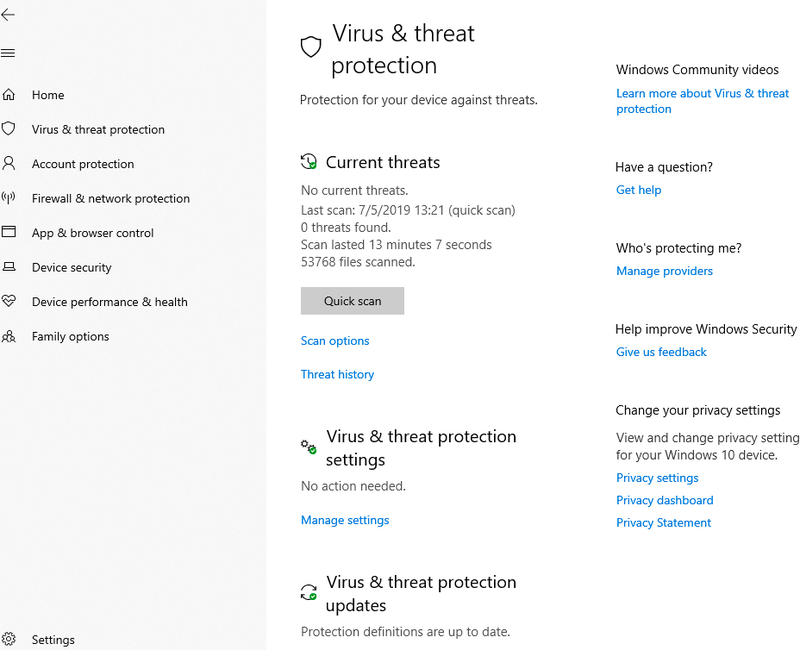This screenshot has width=800, height=650.
Task: Open Privacy dashboard link
Action: point(665,500)
